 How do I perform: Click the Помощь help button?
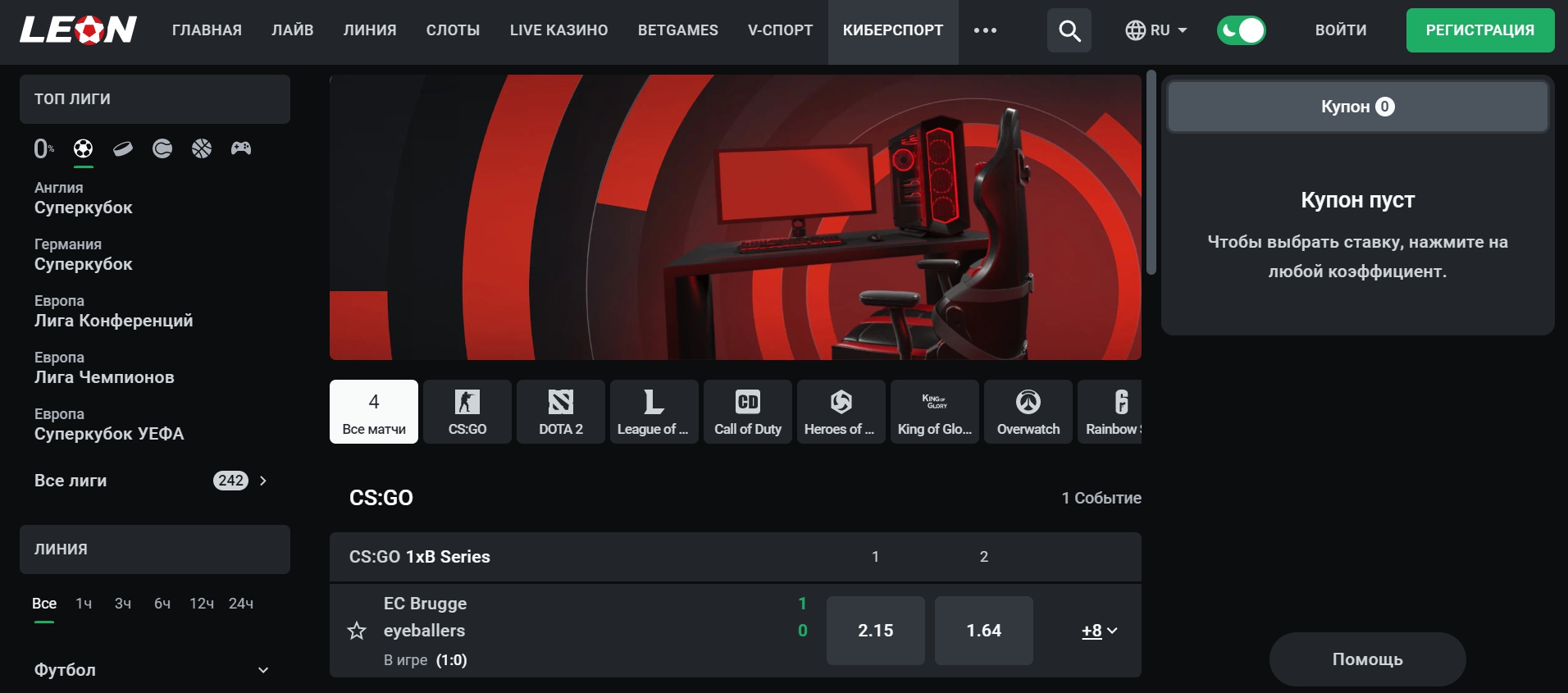(1367, 659)
